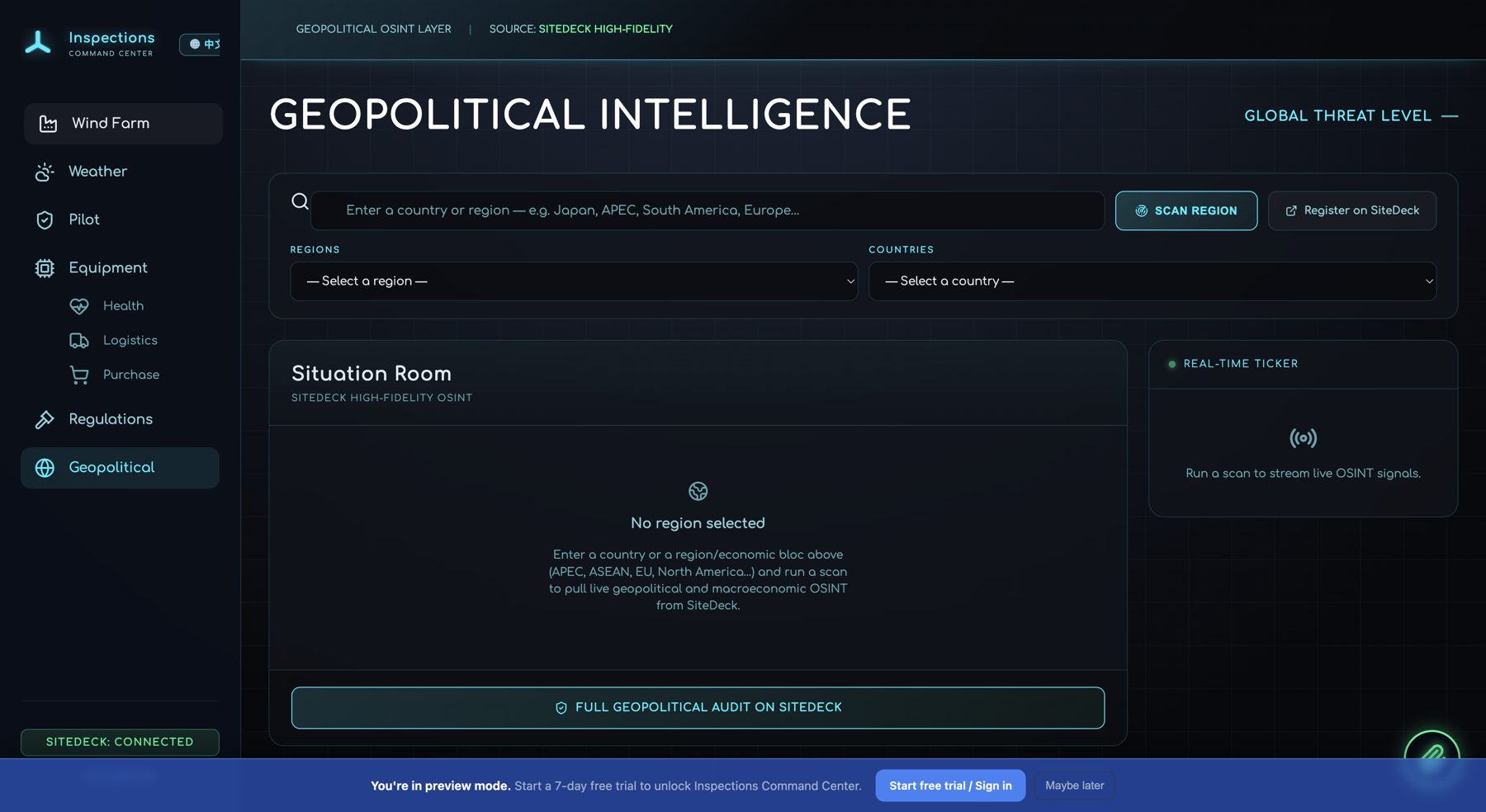
Task: Click the Inspections logo icon
Action: tap(38, 43)
